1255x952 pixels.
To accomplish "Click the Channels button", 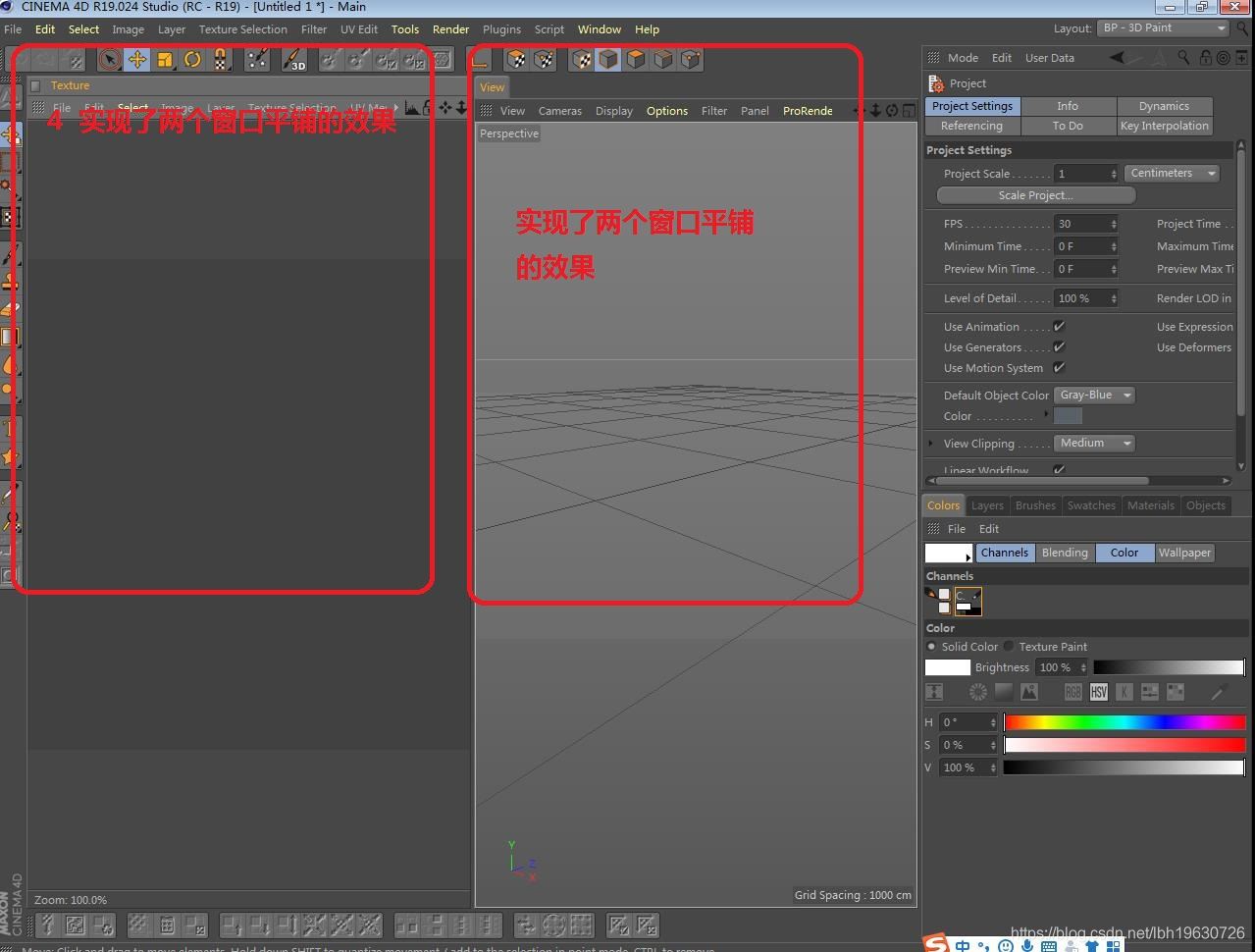I will tap(1005, 553).
